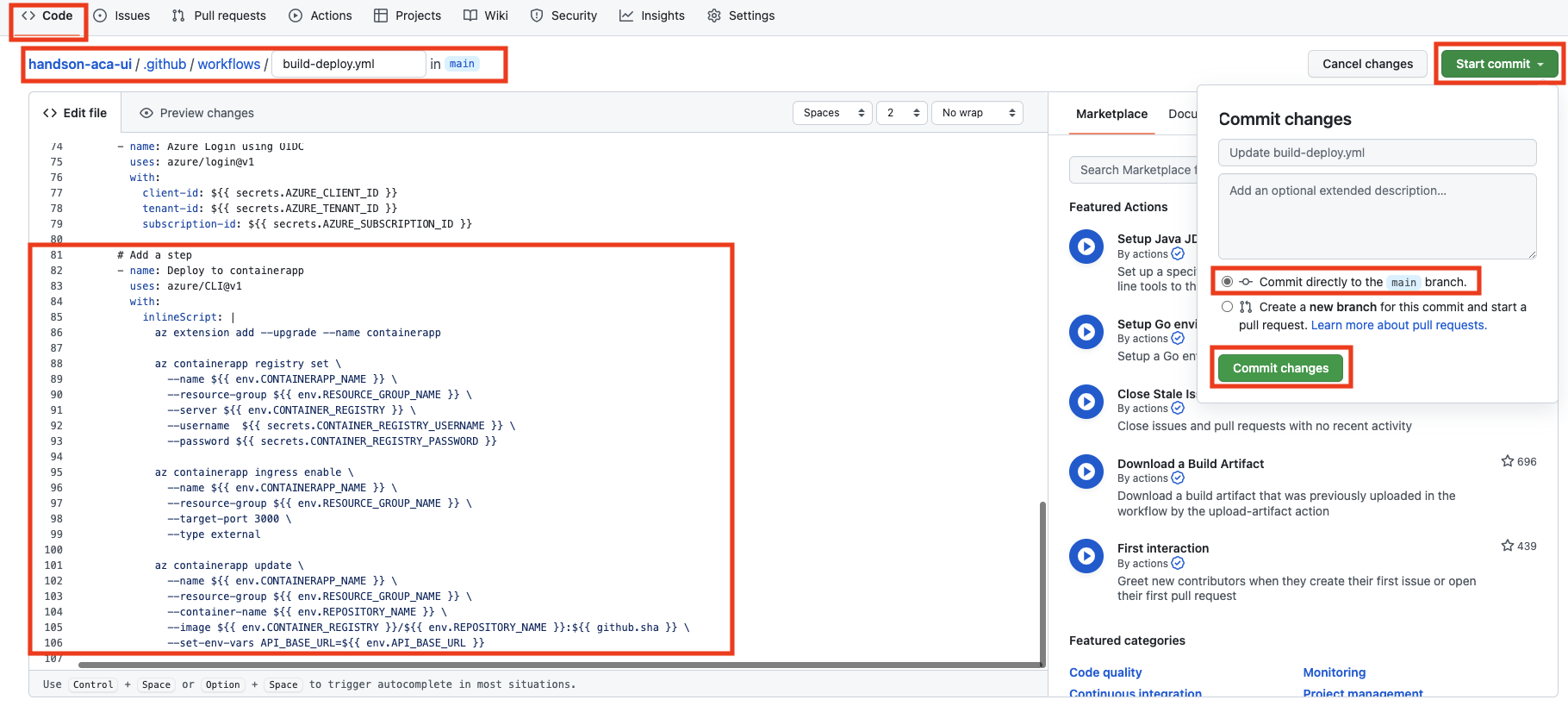
Task: Click the editor horizontal scrollbar
Action: pos(560,665)
